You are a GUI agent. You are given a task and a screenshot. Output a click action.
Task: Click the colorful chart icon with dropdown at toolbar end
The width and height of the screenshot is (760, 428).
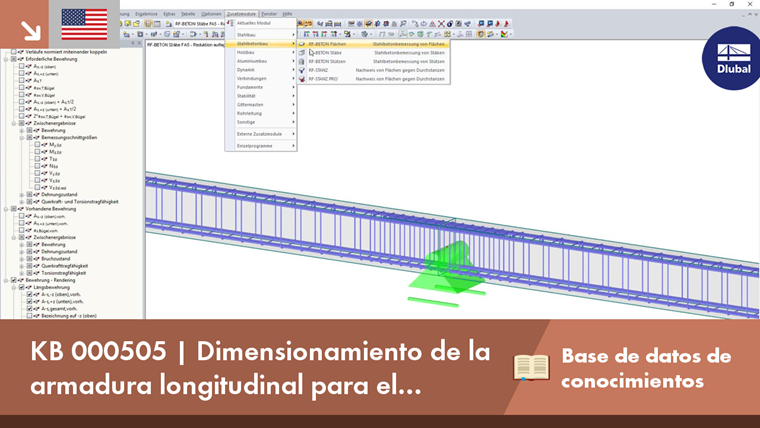point(506,34)
